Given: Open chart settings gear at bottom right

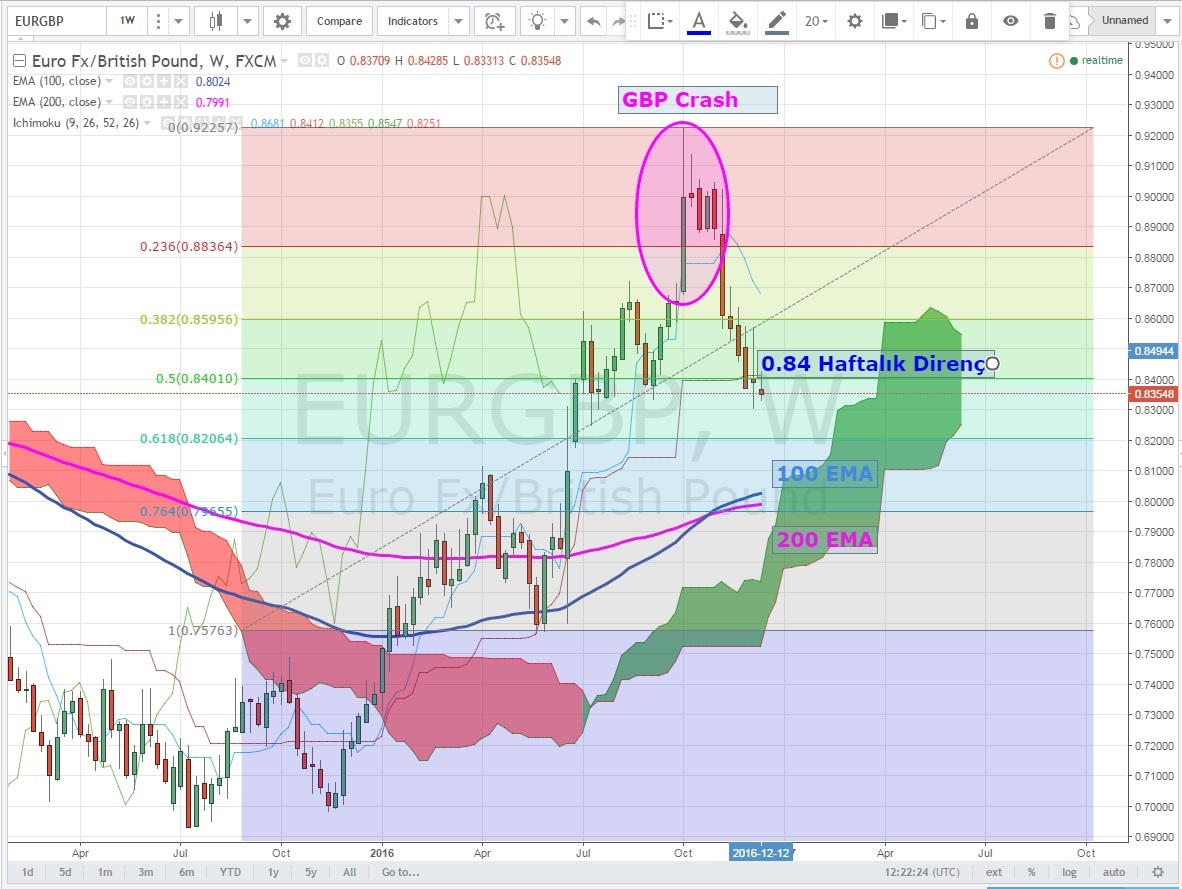Looking at the screenshot, I should point(1158,872).
